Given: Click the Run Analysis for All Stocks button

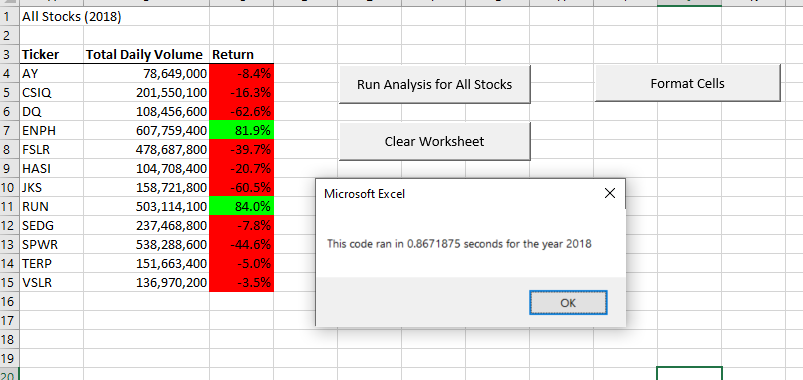Looking at the screenshot, I should 434,84.
